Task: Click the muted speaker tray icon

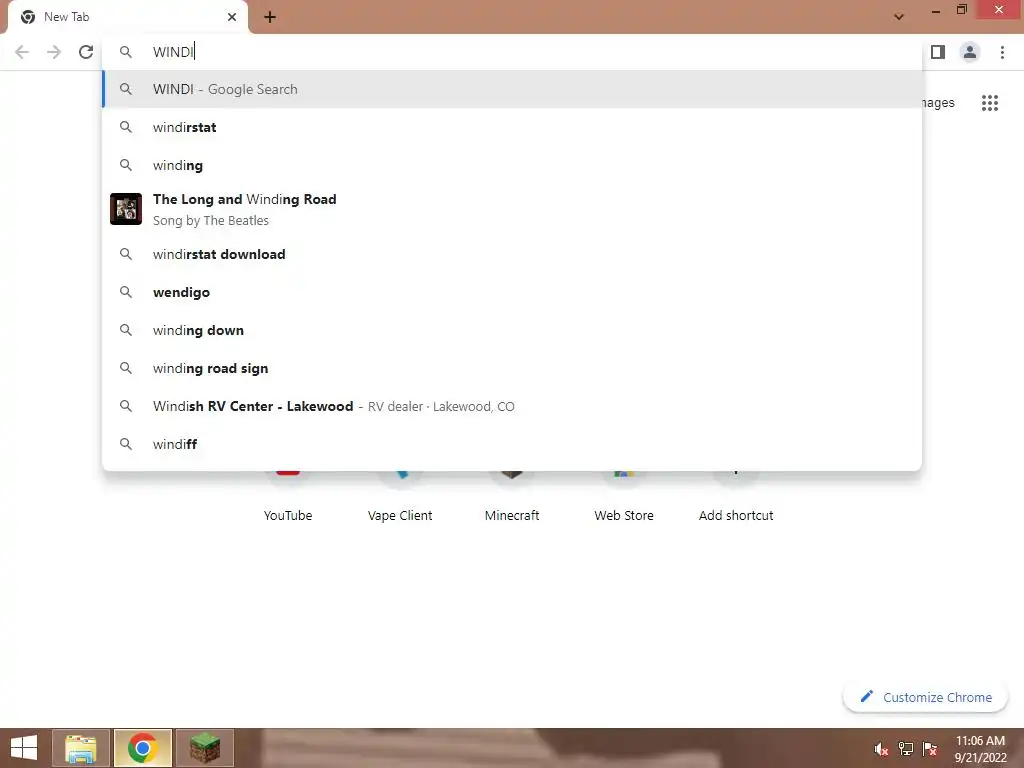Action: [x=881, y=749]
